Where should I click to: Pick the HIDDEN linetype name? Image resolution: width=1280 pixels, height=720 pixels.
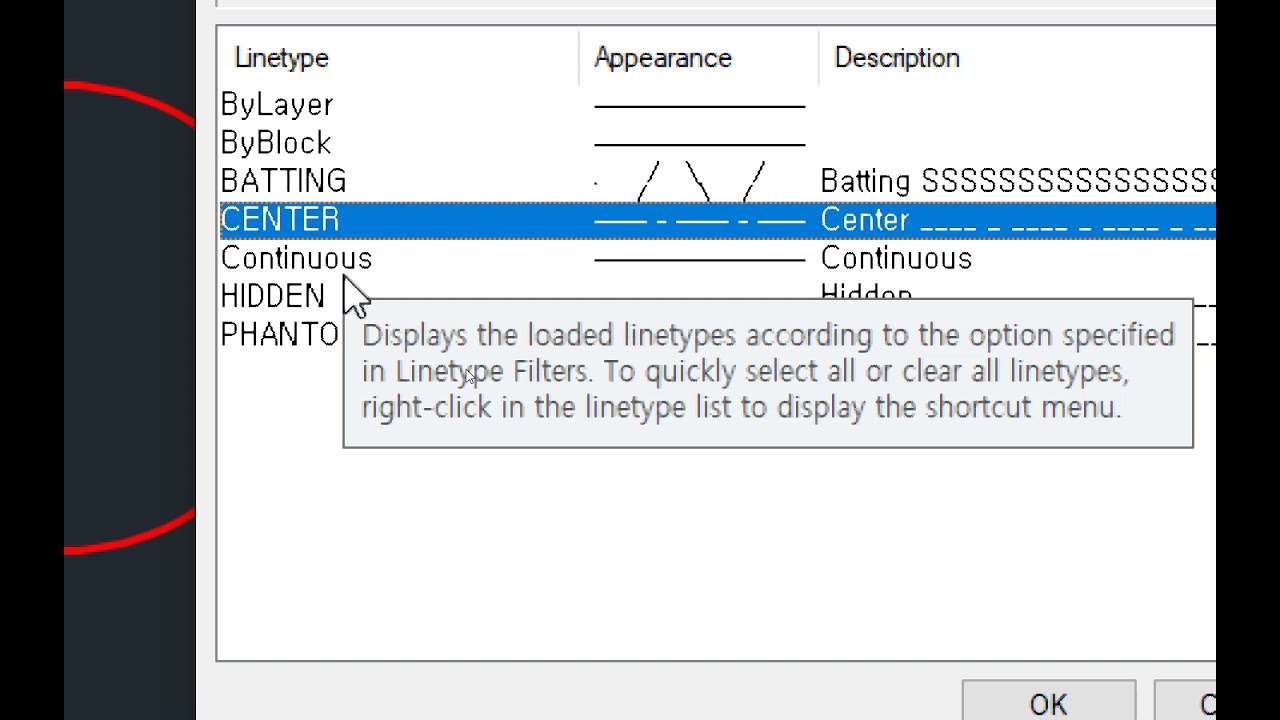coord(272,297)
